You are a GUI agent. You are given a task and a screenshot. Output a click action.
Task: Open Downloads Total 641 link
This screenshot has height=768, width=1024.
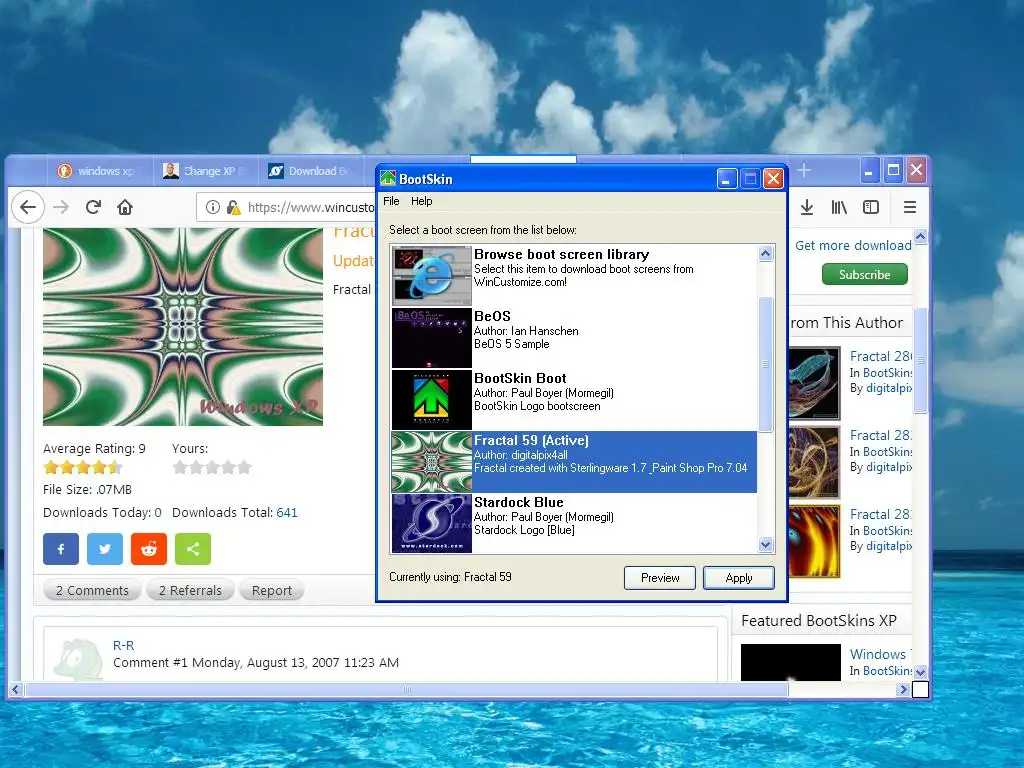coord(287,513)
